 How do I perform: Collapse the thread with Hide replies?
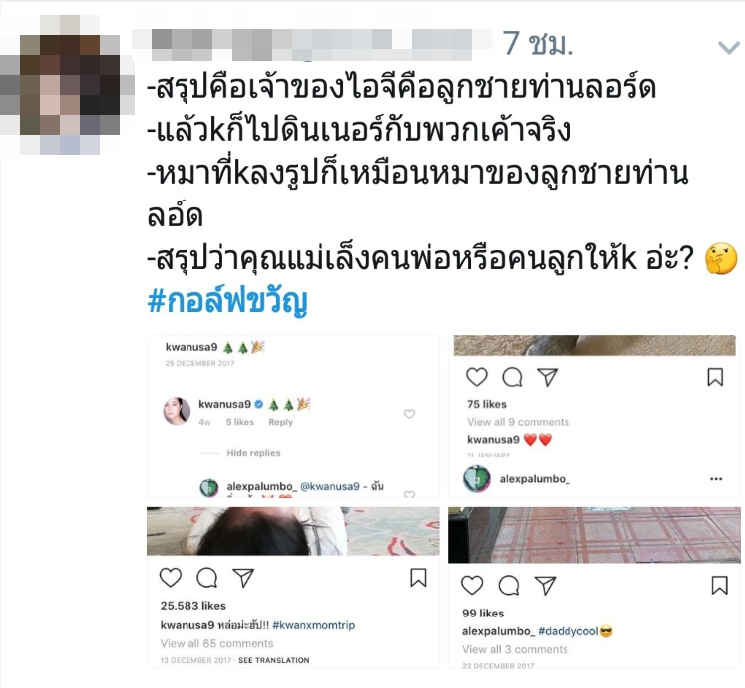tap(253, 453)
